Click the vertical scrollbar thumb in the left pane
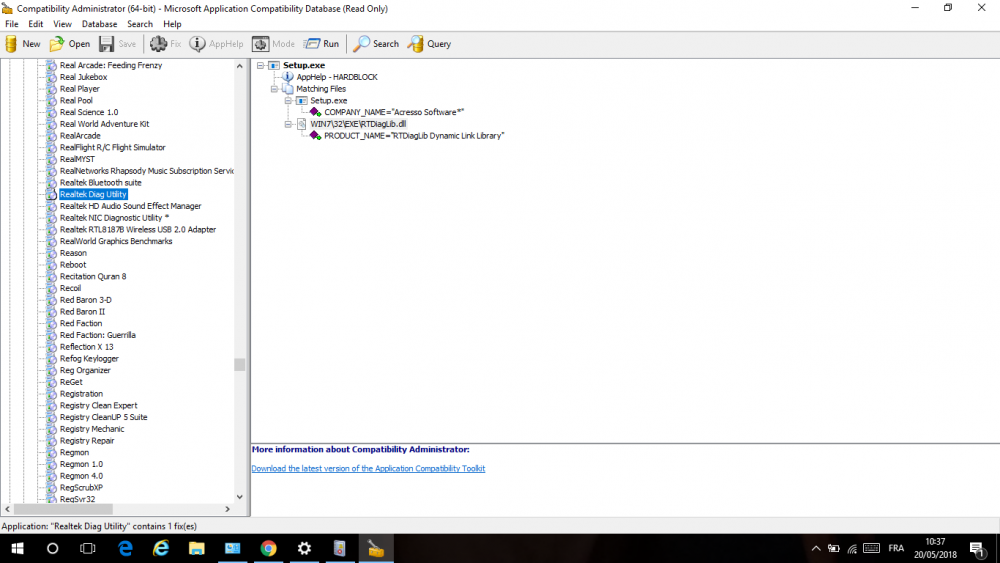This screenshot has height=563, width=1000. tap(240, 365)
